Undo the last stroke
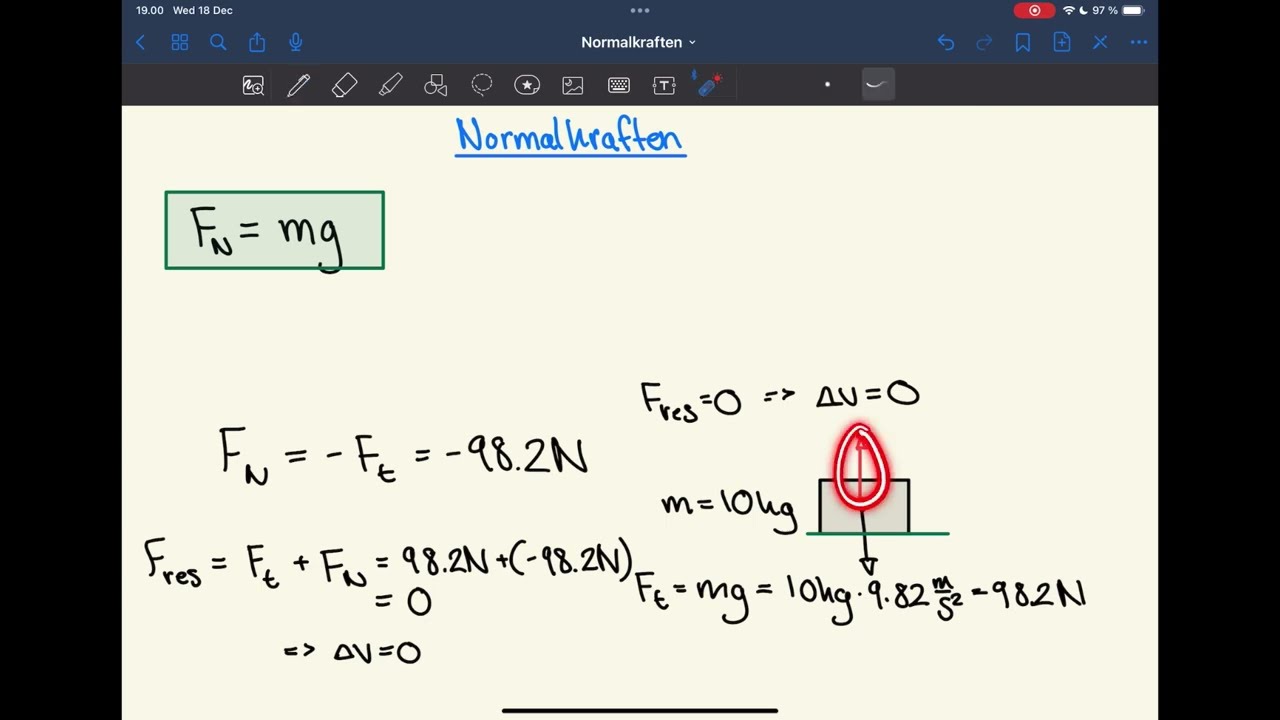The width and height of the screenshot is (1280, 720). point(946,42)
